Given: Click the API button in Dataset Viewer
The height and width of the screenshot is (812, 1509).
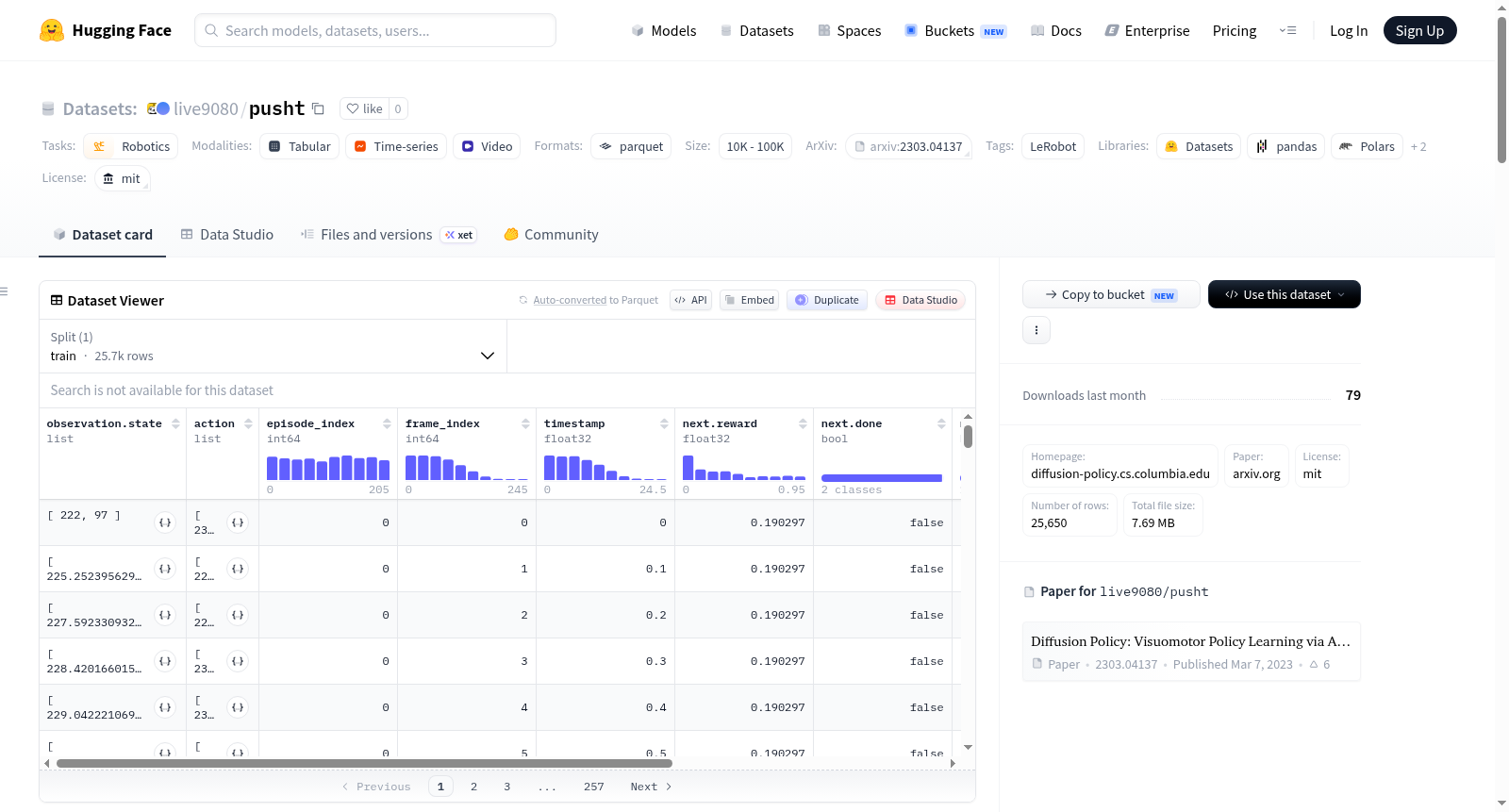Looking at the screenshot, I should (690, 300).
